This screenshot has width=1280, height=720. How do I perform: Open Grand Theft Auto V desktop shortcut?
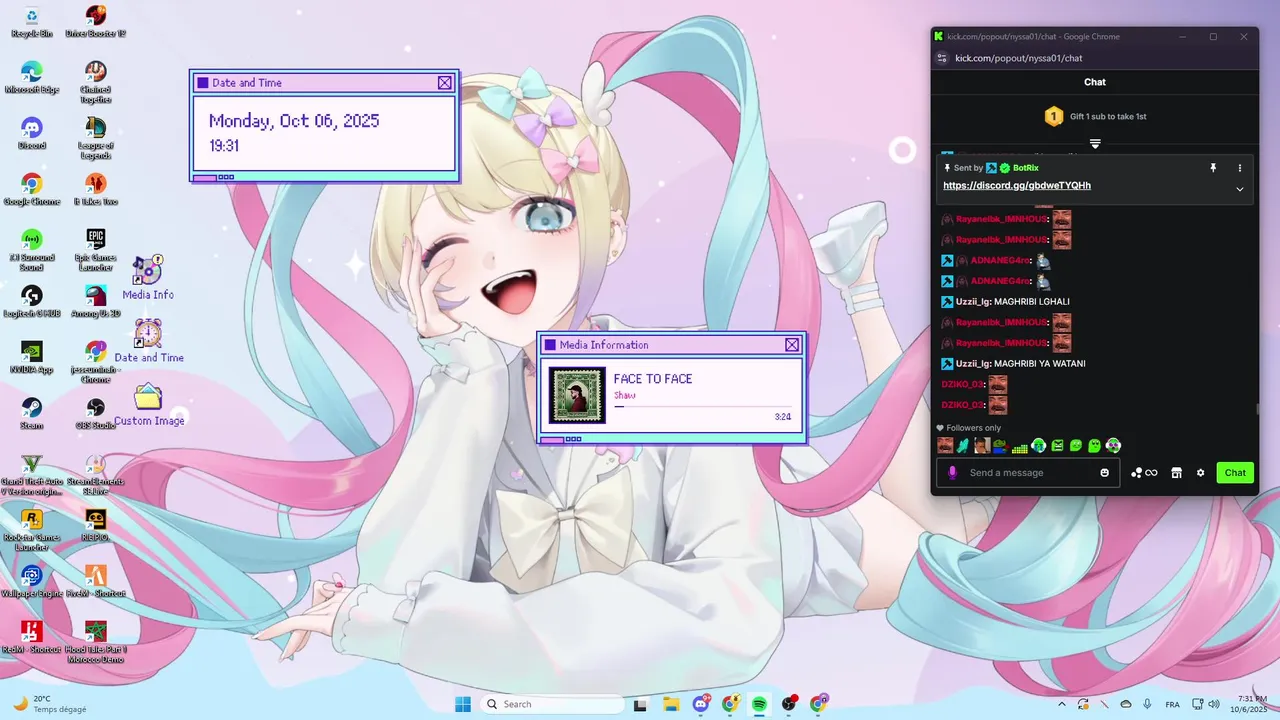32,474
